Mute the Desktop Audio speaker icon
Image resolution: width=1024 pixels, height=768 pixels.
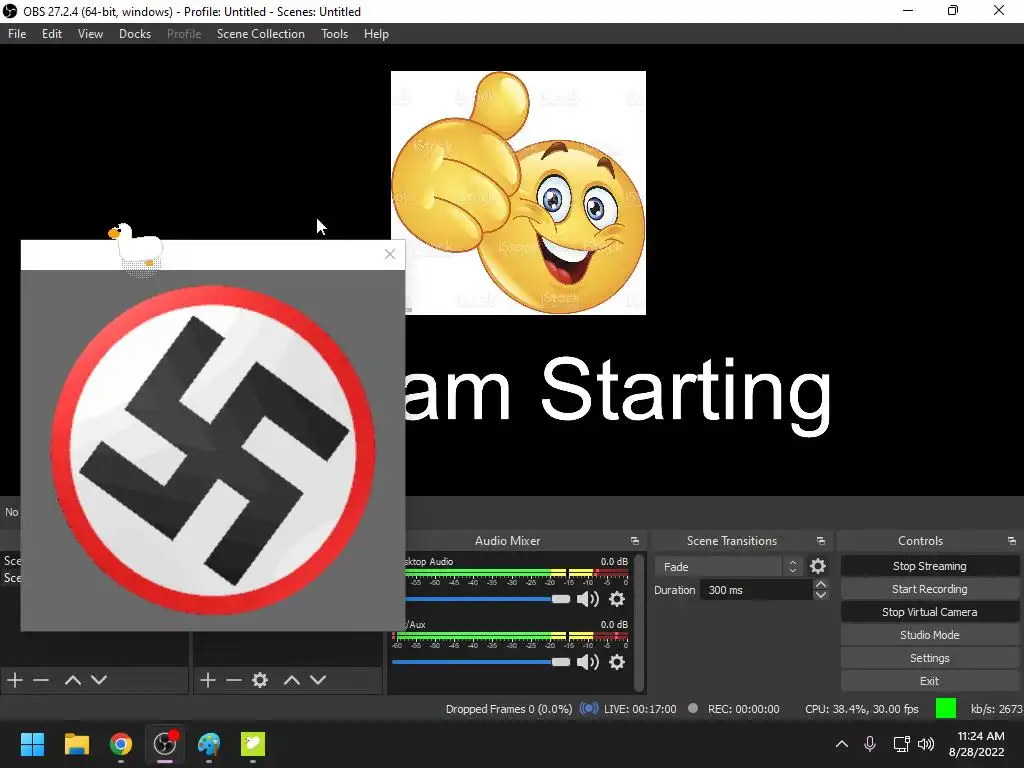[587, 599]
